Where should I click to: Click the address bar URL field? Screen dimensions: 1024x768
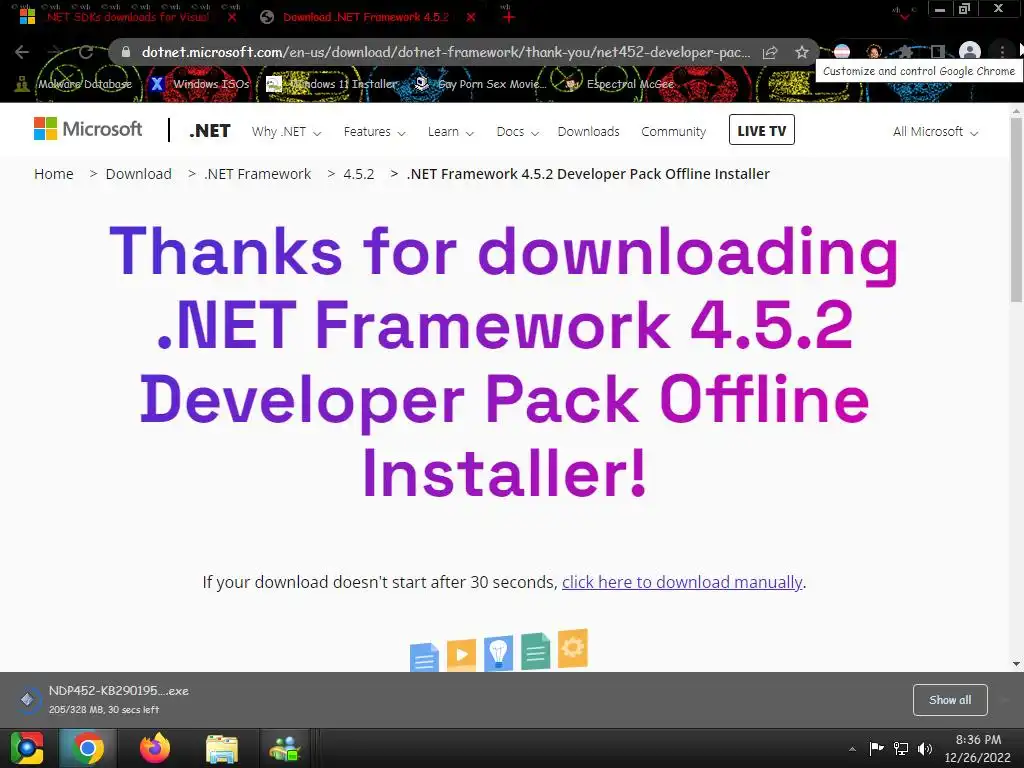pyautogui.click(x=445, y=52)
